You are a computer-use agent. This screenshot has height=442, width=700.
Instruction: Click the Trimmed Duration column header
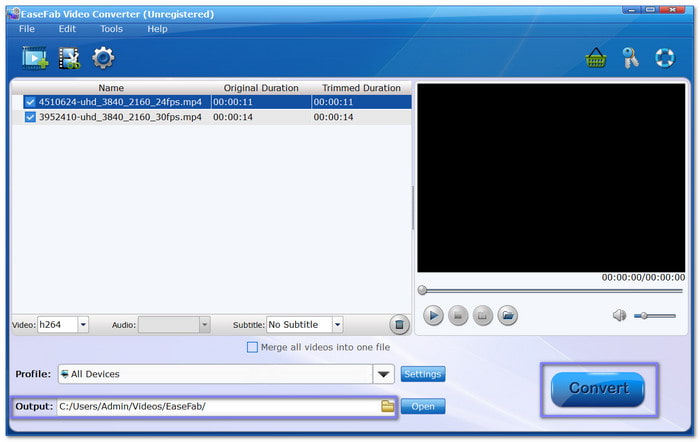coord(361,88)
